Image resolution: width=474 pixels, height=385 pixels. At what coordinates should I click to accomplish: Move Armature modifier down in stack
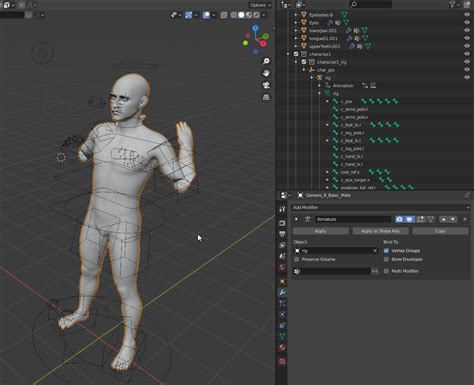click(453, 219)
